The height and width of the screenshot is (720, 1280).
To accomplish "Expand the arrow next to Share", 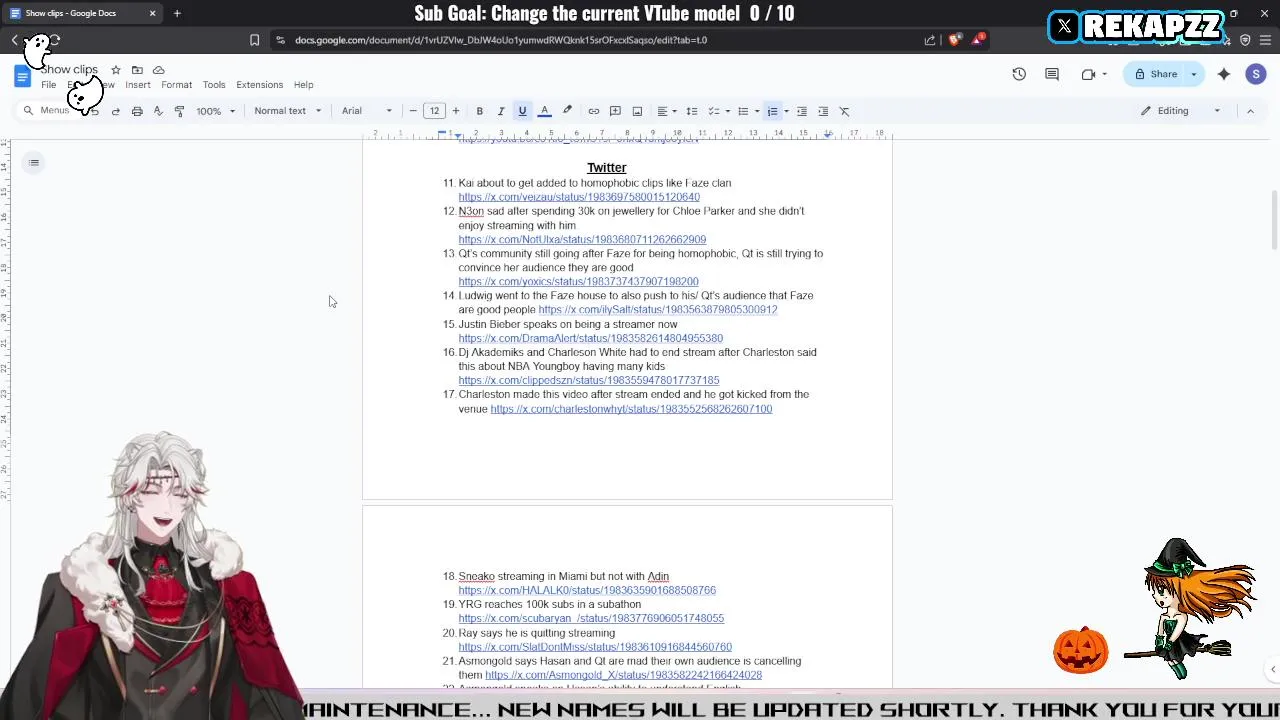I will click(x=1193, y=74).
